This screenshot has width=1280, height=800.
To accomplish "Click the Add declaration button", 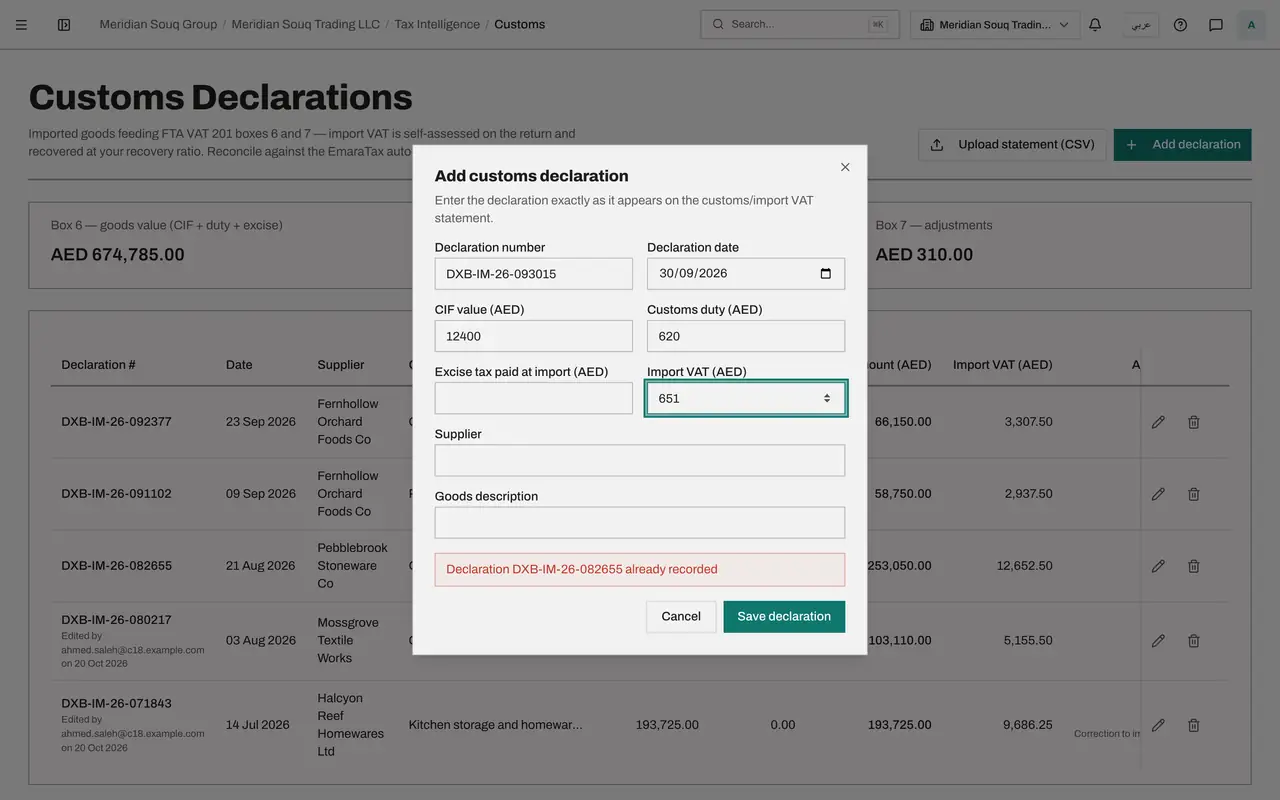I will 1182,145.
